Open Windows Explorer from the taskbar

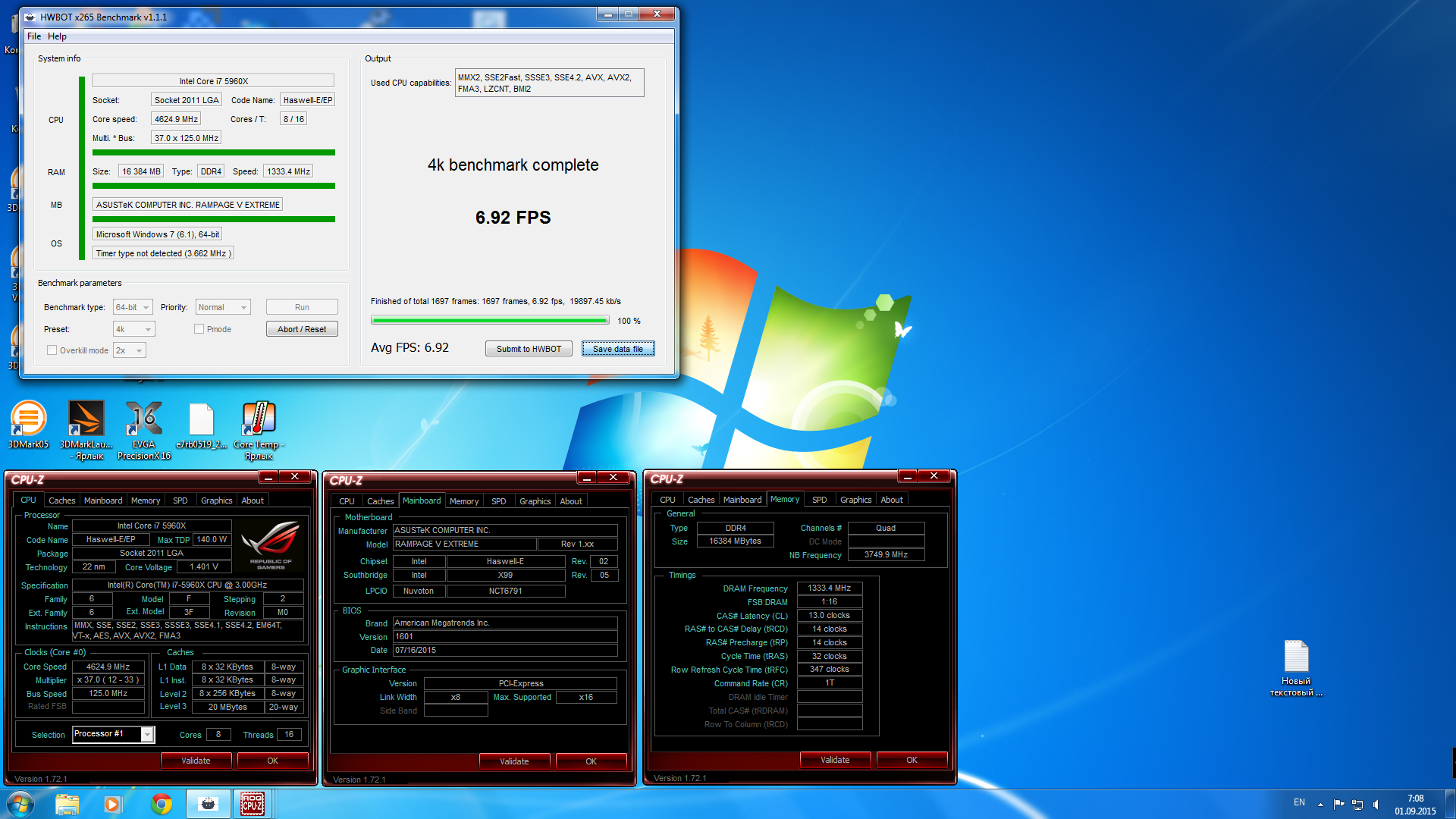(67, 804)
